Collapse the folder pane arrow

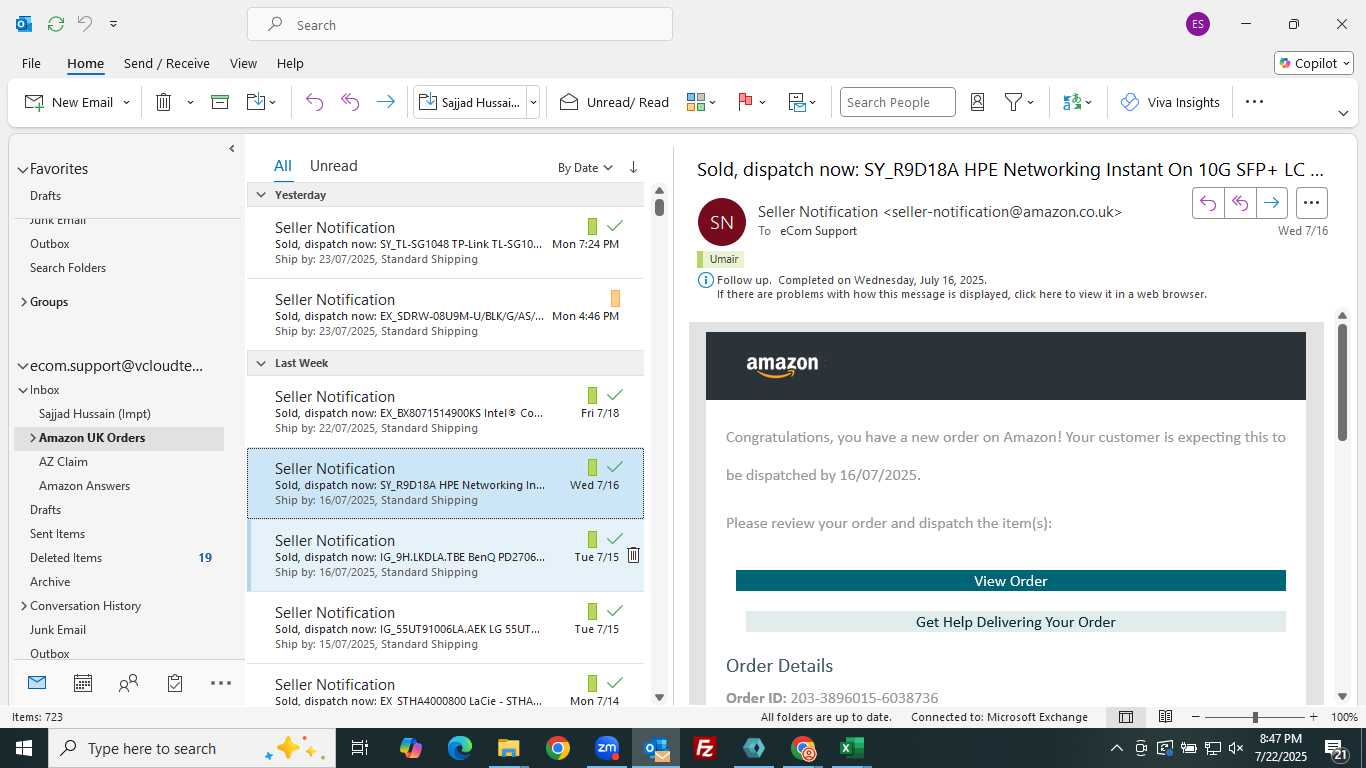232,149
